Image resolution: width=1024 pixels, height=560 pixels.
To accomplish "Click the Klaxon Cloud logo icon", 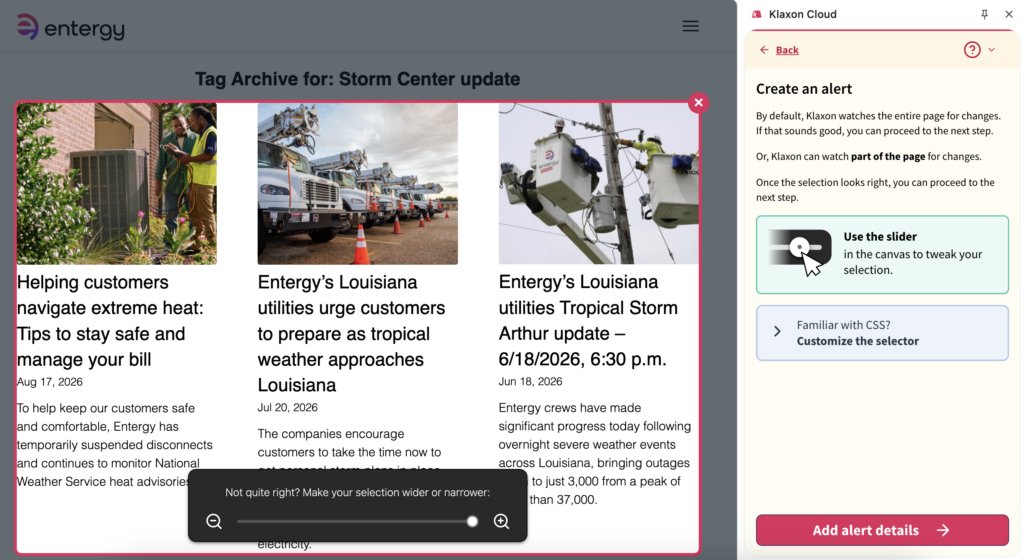I will tap(756, 14).
